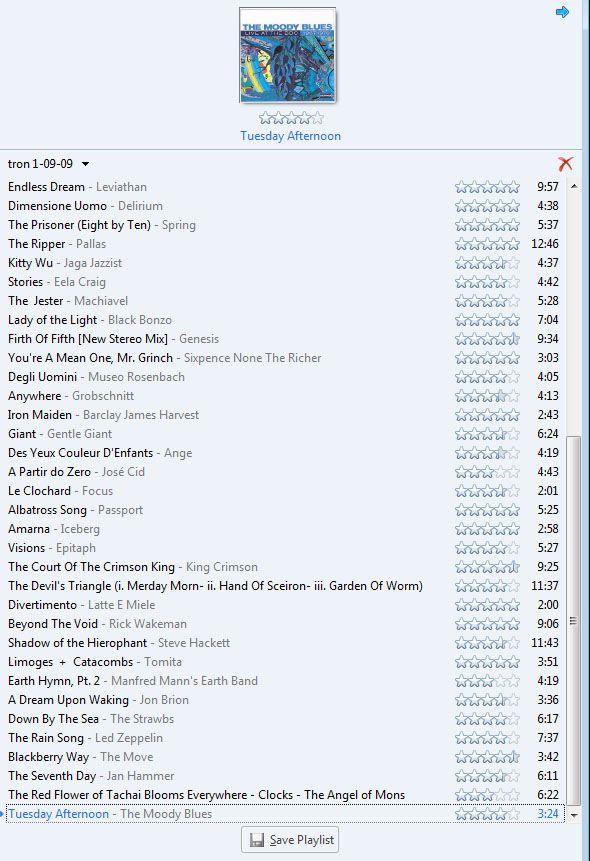Open the Tuesday Afternoon link under album art
Image resolution: width=590 pixels, height=861 pixels.
(x=291, y=136)
